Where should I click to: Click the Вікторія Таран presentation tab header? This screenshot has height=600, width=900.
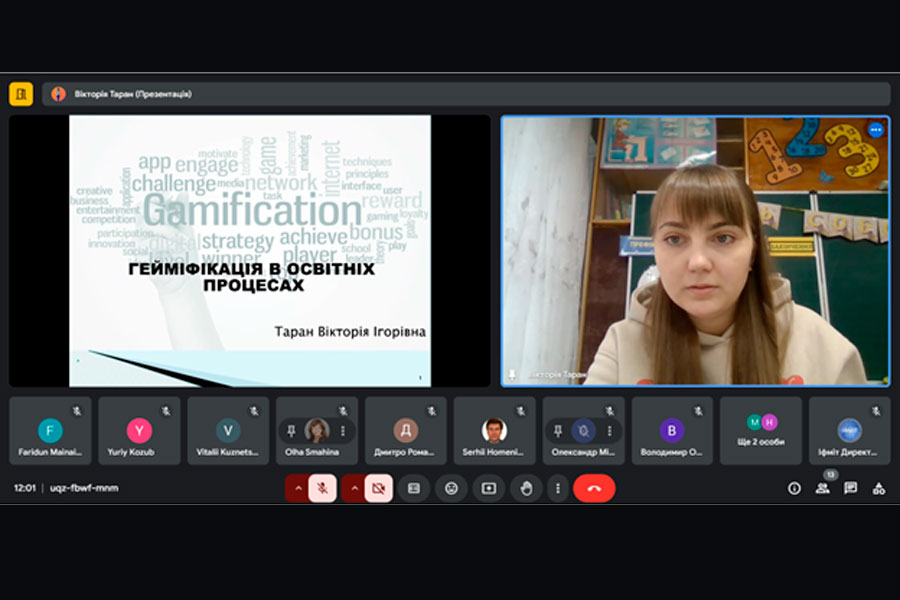(132, 94)
